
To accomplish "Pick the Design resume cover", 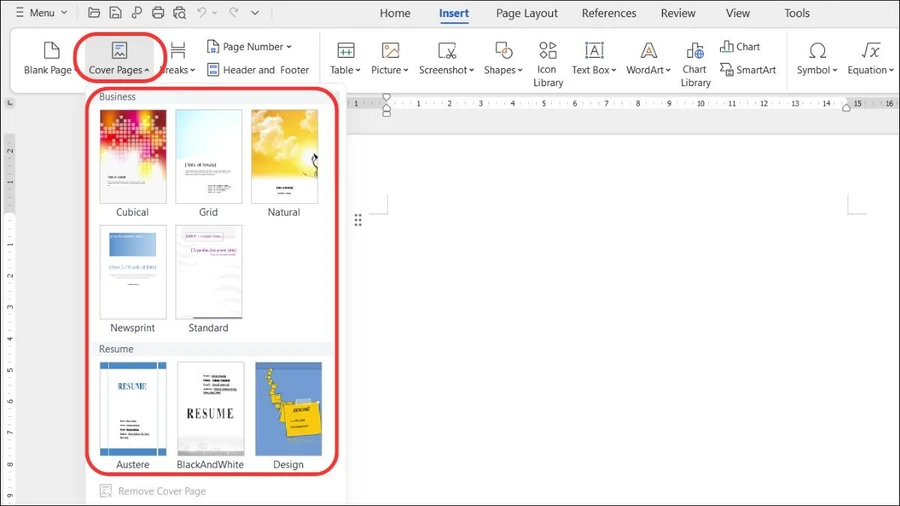I will tap(288, 408).
